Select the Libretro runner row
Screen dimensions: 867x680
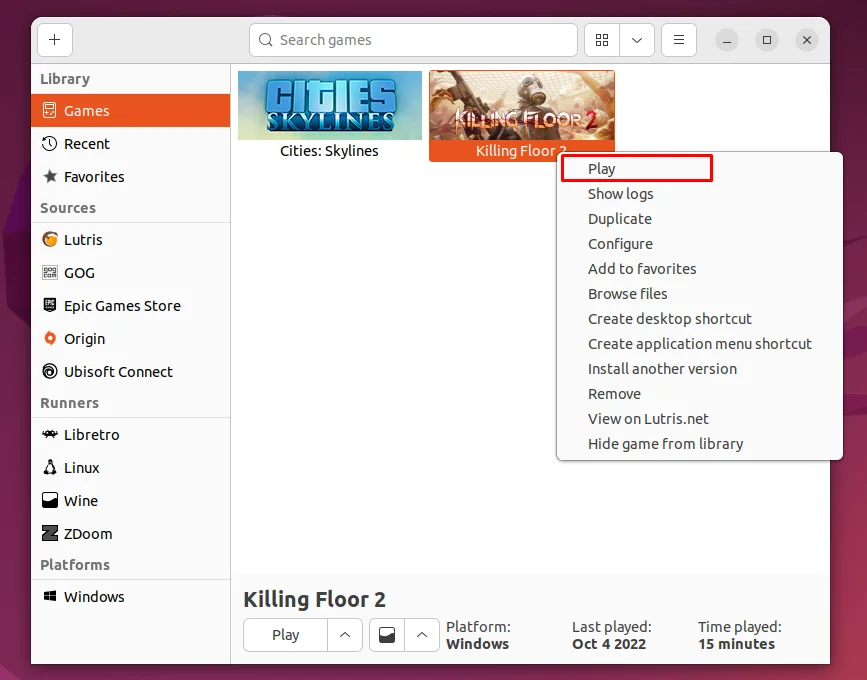click(x=130, y=435)
